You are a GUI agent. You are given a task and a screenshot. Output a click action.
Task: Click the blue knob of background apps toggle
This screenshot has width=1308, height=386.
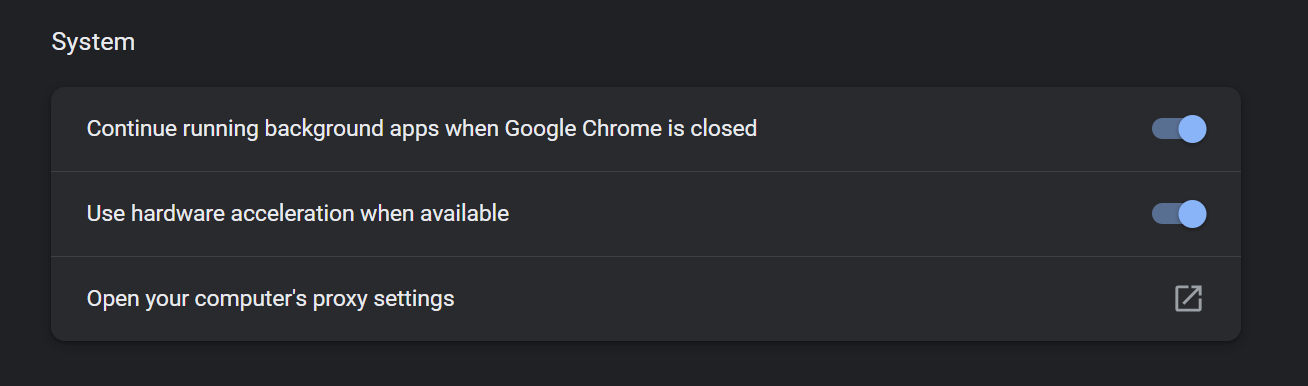[1192, 129]
